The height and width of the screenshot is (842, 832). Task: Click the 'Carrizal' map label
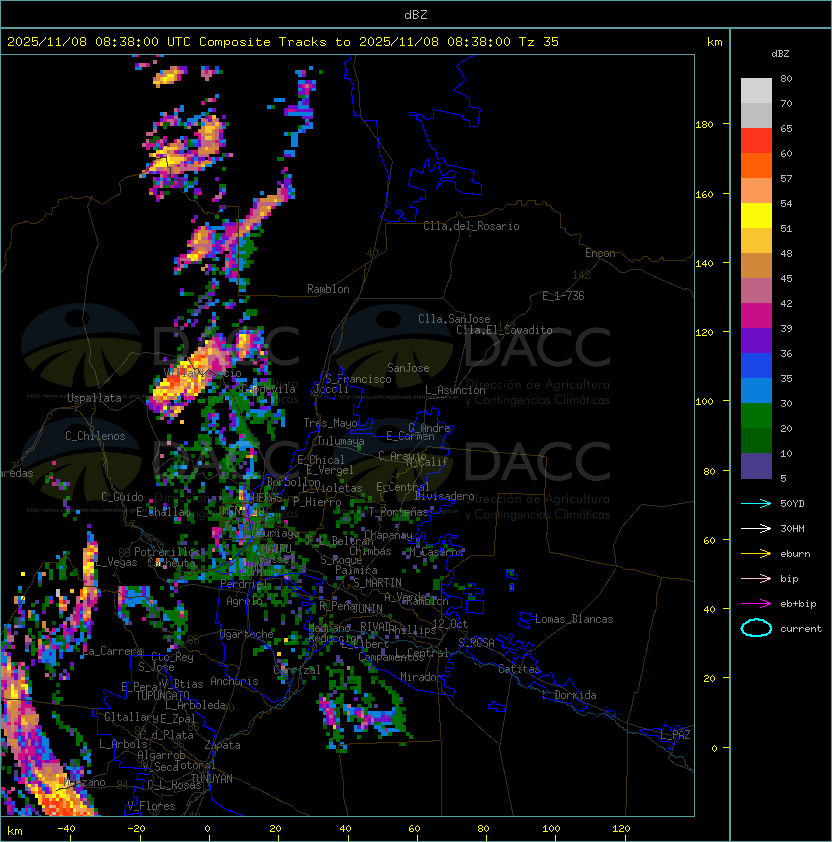(x=297, y=670)
